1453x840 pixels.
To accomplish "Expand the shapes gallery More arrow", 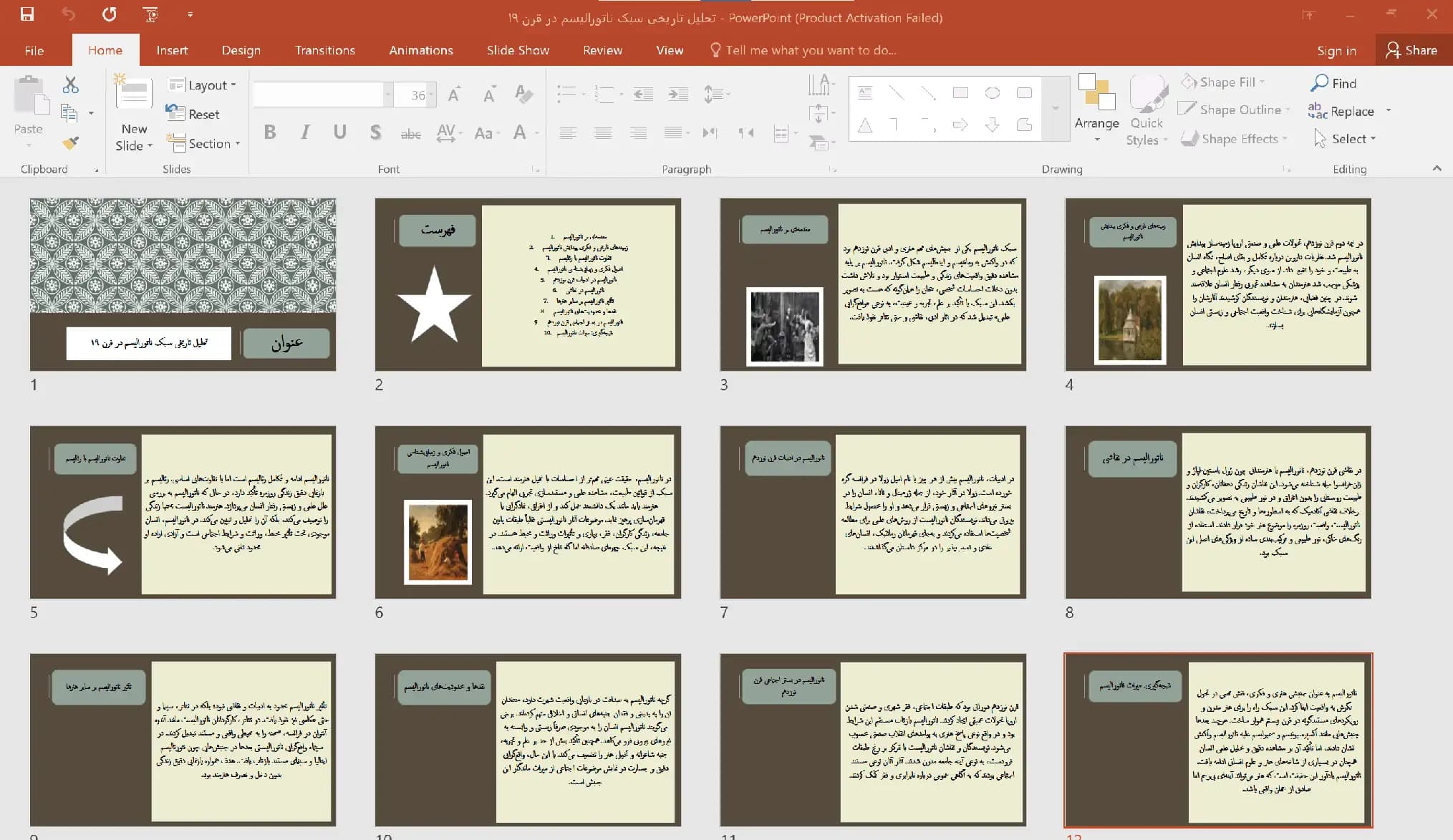I will click(1055, 108).
